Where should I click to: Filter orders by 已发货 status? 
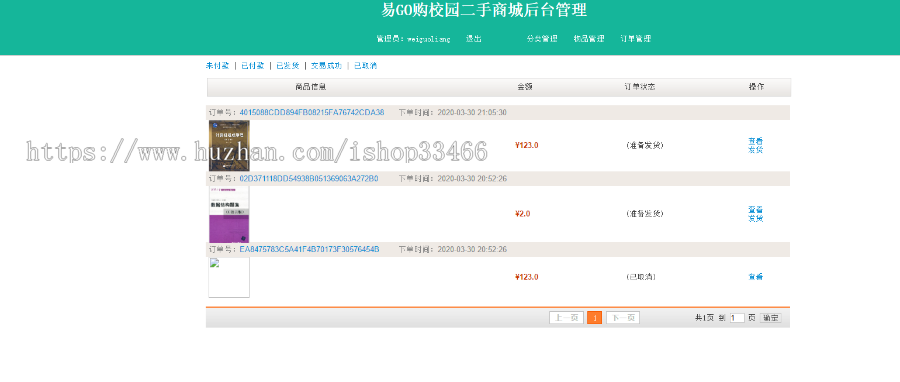[x=288, y=66]
